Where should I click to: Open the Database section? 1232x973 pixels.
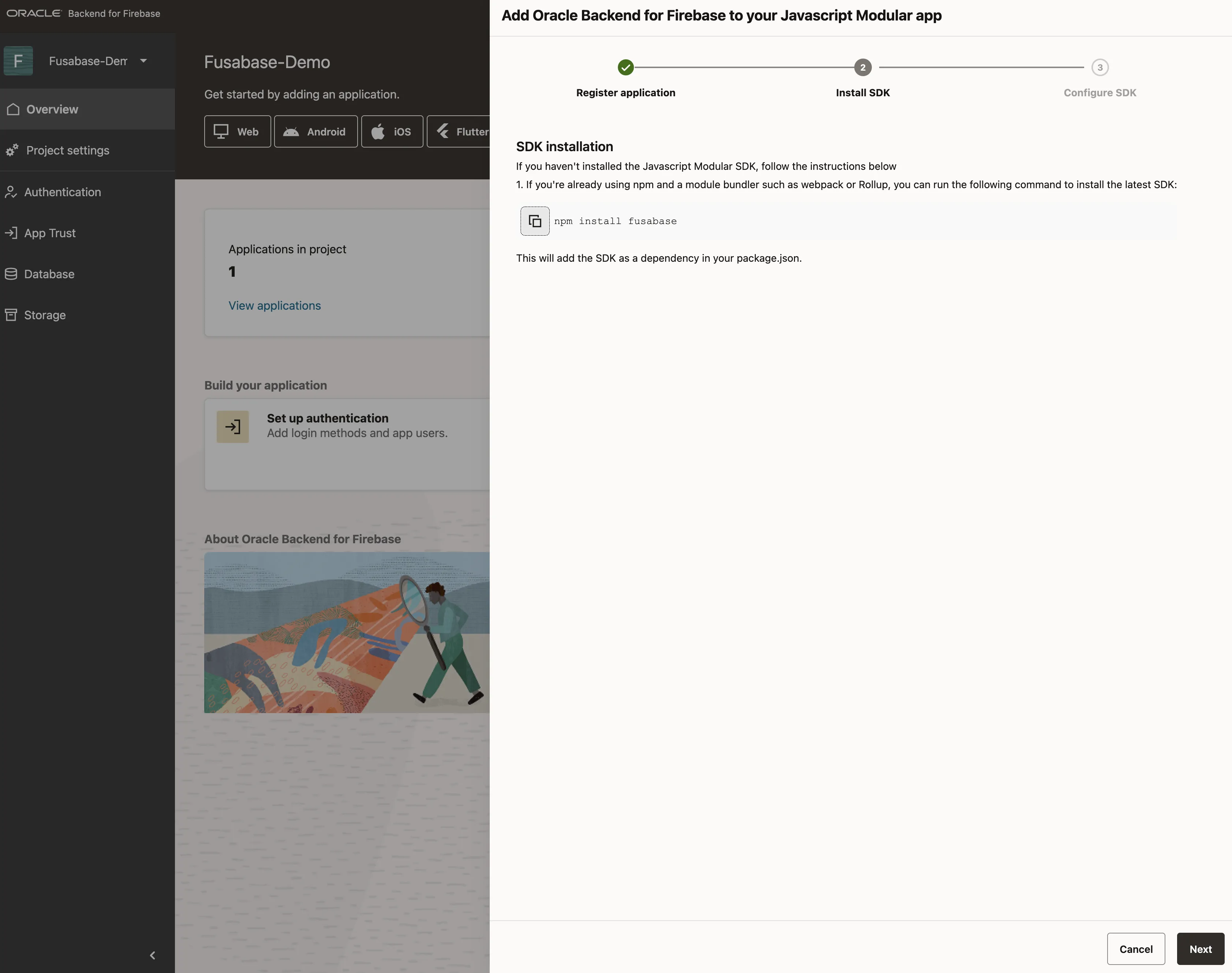pyautogui.click(x=87, y=274)
